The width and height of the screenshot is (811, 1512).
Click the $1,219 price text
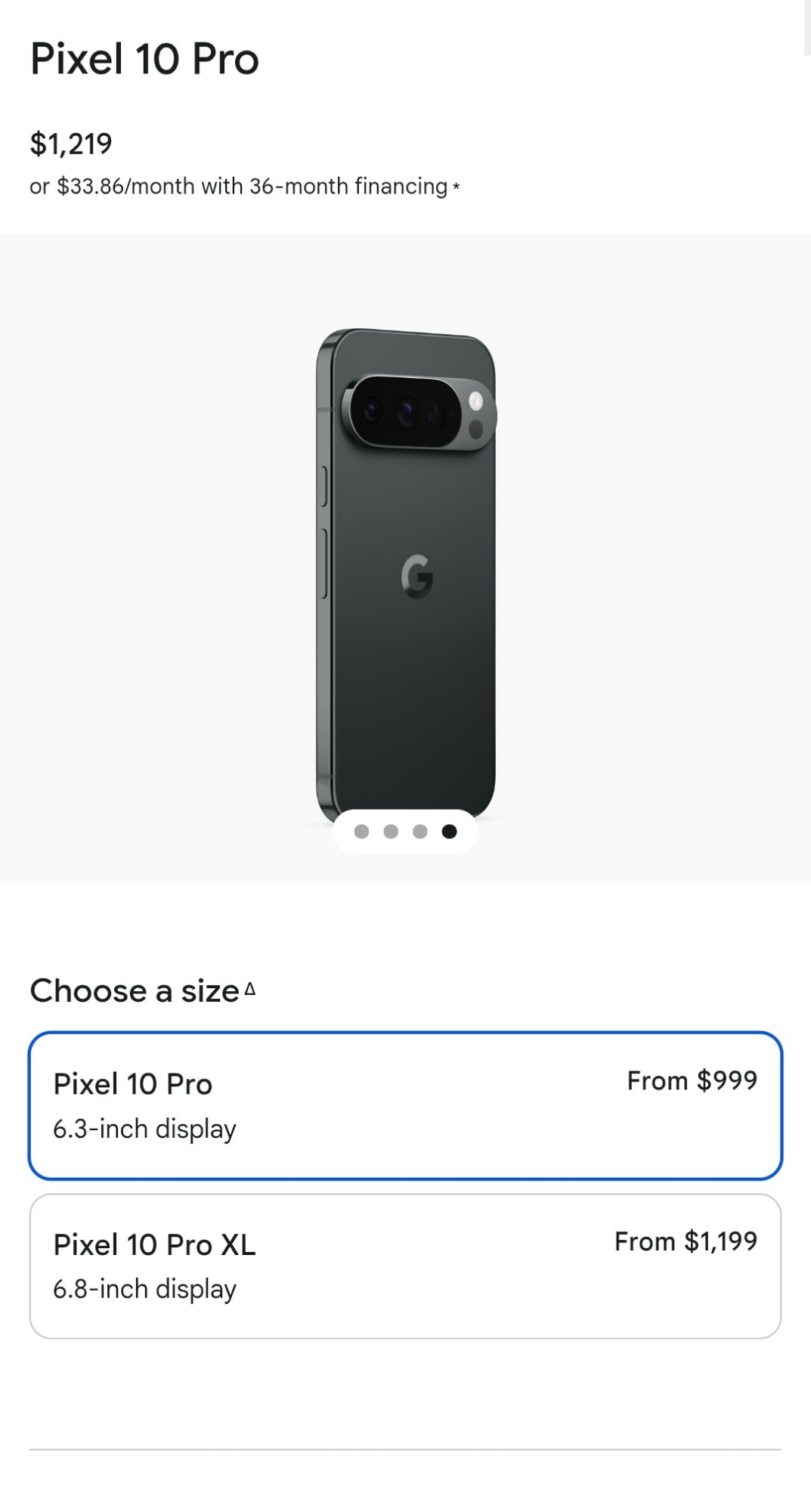tap(71, 144)
